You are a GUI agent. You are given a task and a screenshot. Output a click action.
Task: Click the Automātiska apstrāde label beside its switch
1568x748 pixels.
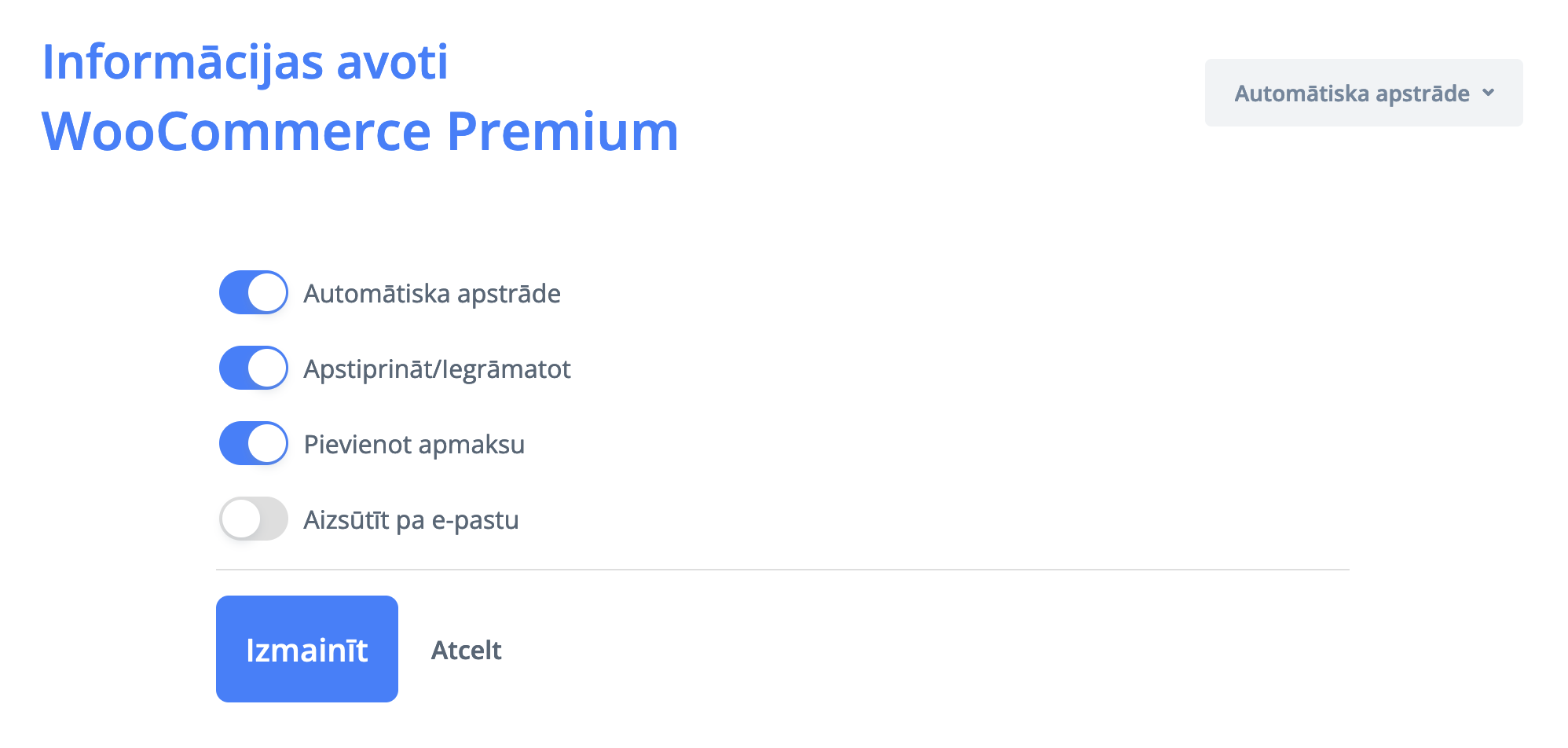click(x=432, y=293)
